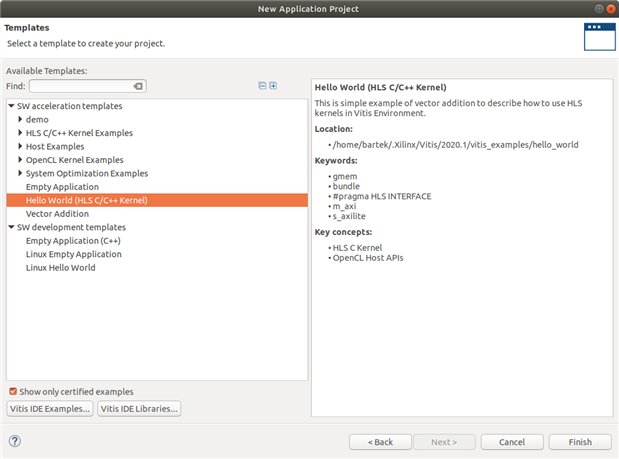This screenshot has width=619, height=459.
Task: Click the Vitis IDE Libraries button
Action: (x=139, y=408)
